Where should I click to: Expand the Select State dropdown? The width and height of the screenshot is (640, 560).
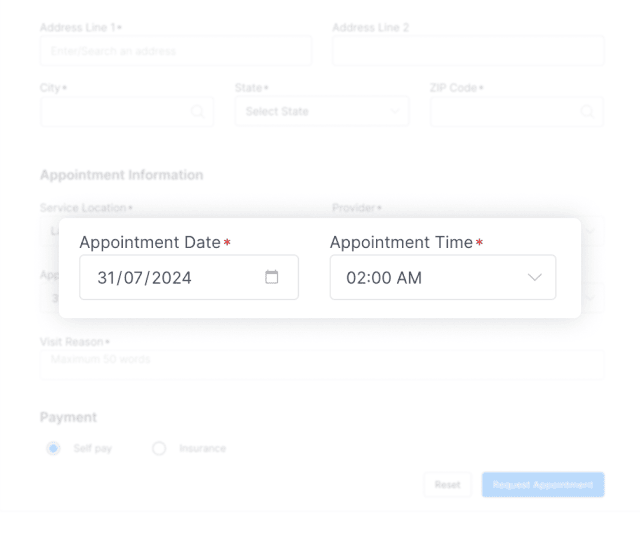[320, 112]
